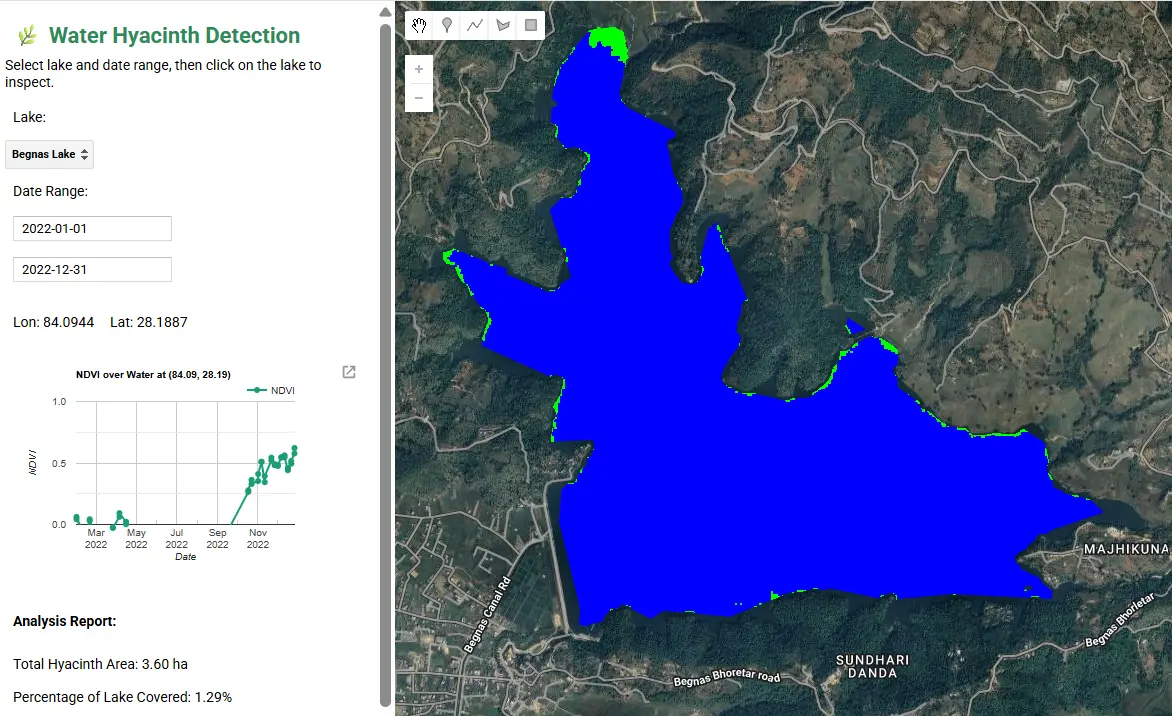
Task: Open NDVI chart in new tab
Action: point(349,372)
